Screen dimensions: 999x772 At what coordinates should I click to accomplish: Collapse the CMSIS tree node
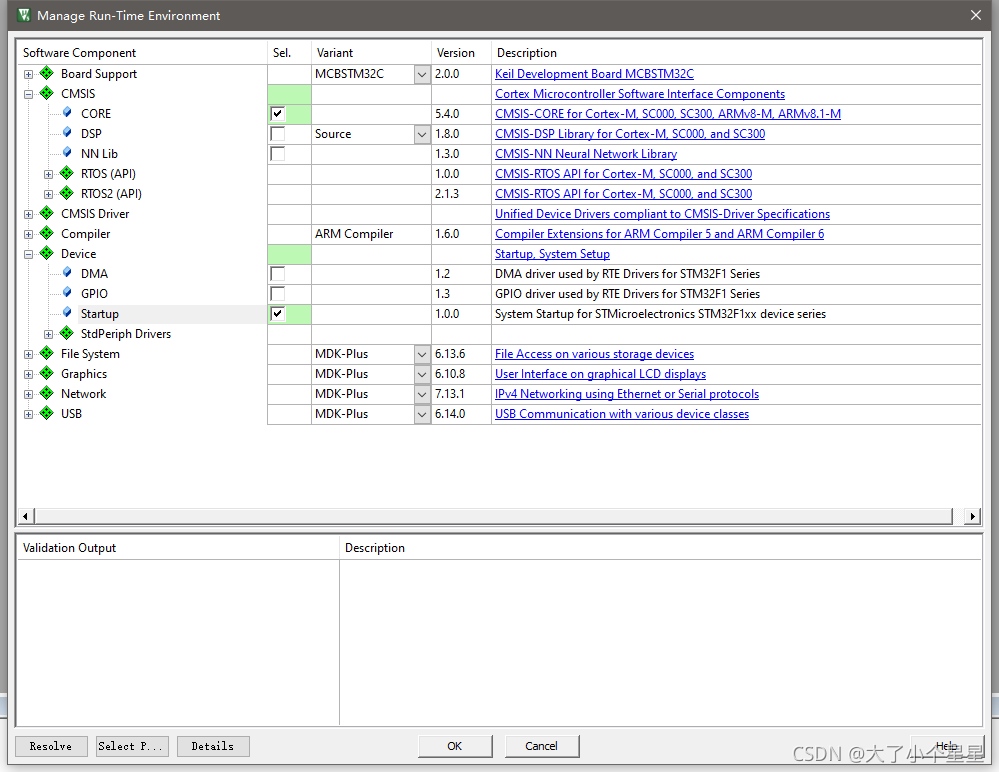(28, 94)
